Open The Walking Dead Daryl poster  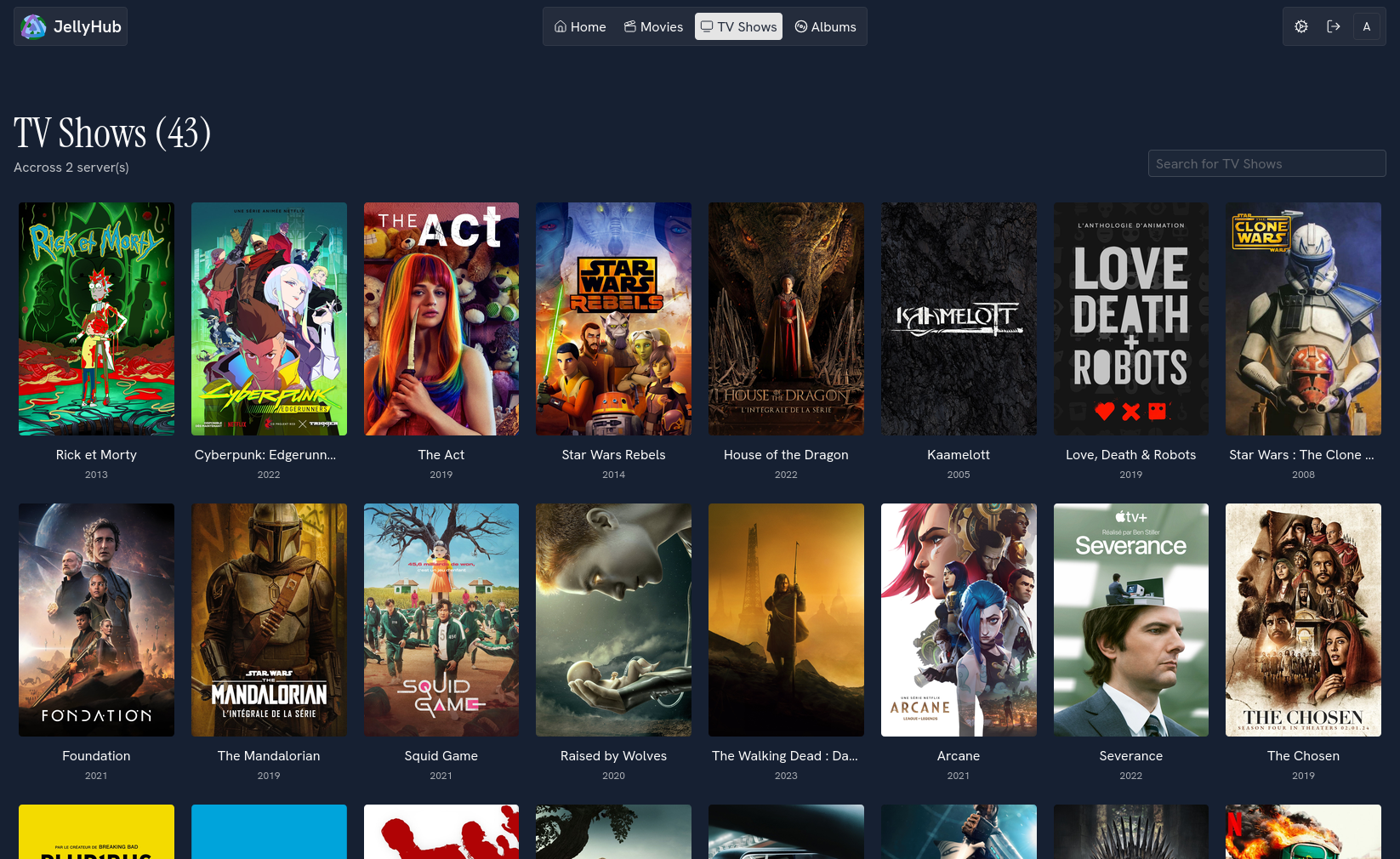click(x=786, y=620)
